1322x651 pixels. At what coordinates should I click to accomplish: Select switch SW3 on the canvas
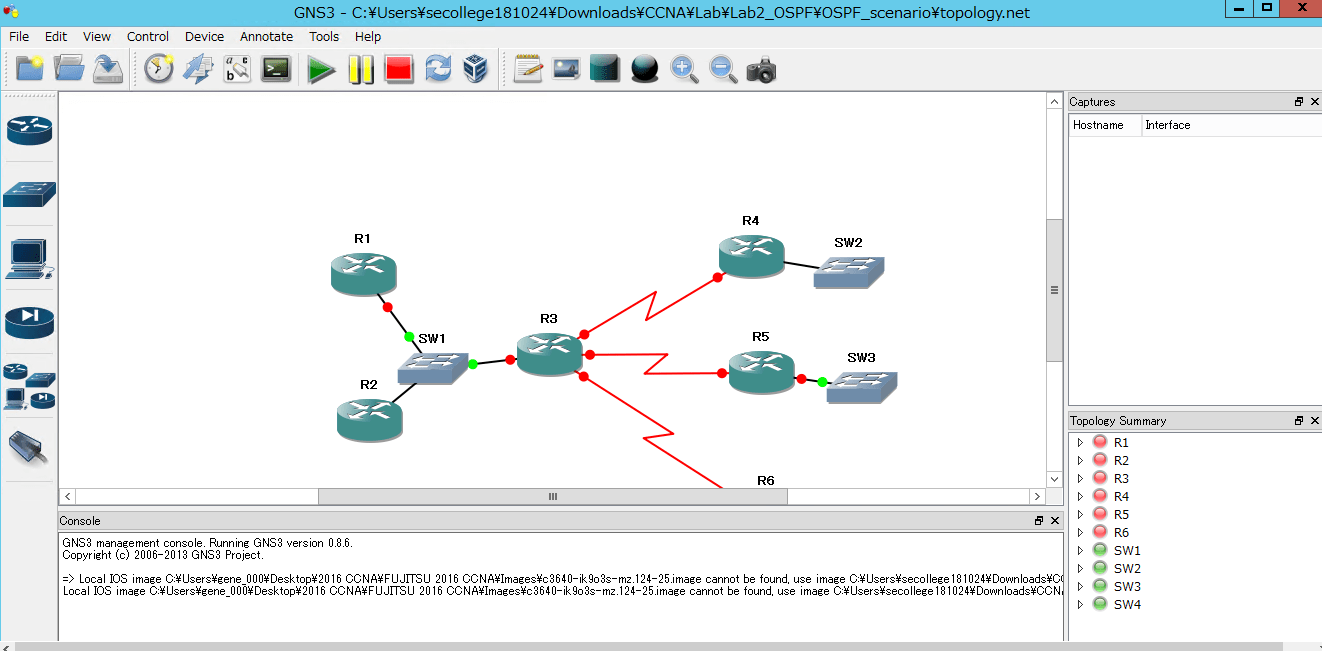[x=861, y=387]
